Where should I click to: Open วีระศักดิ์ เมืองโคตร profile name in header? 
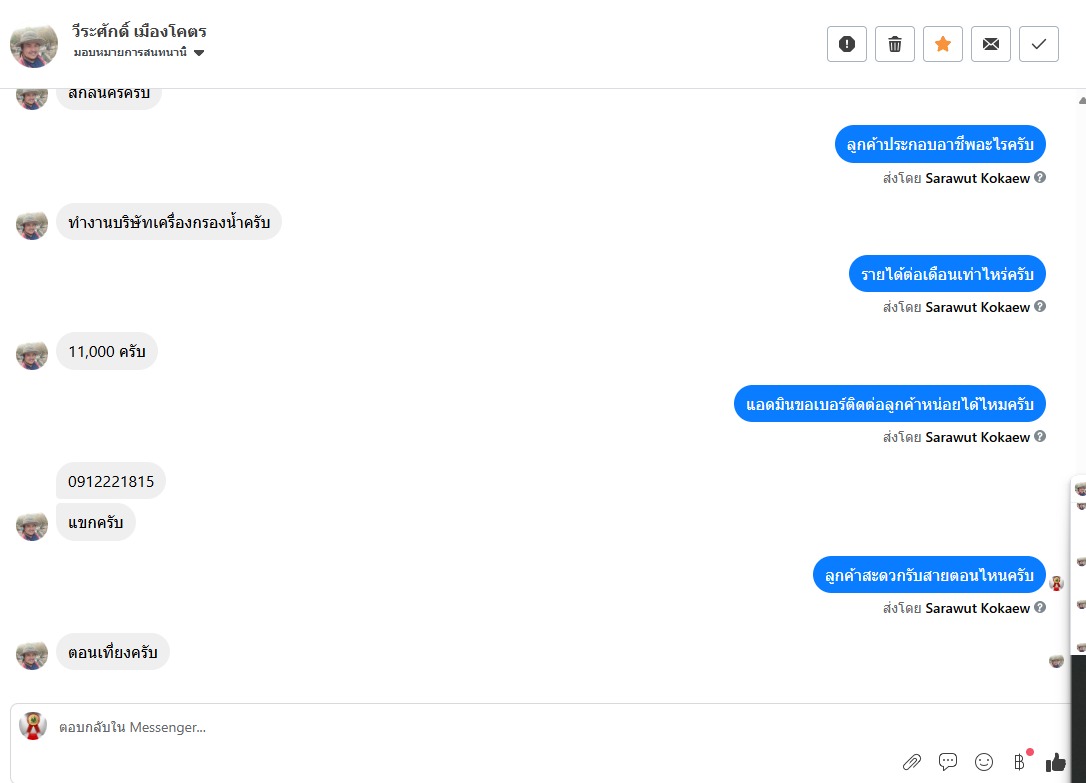139,31
